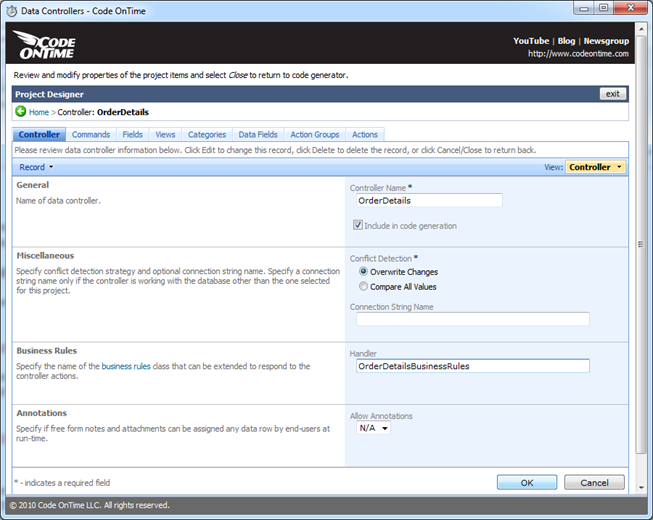Click the codeontime.com URL
The width and height of the screenshot is (653, 520).
pyautogui.click(x=578, y=54)
